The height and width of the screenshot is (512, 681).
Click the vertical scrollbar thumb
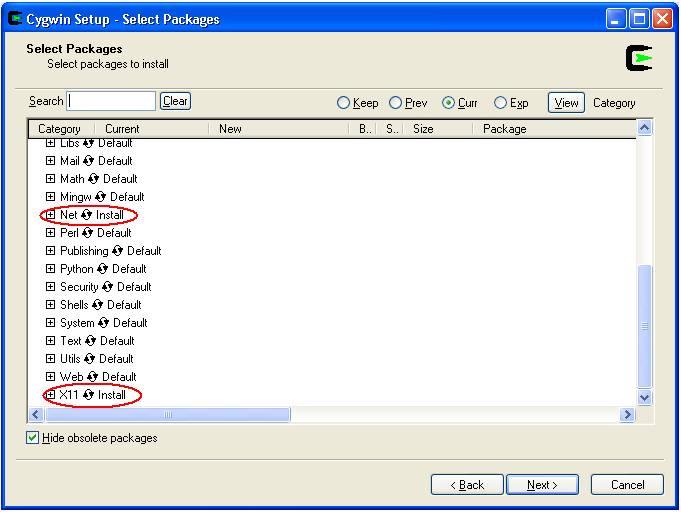click(x=645, y=326)
